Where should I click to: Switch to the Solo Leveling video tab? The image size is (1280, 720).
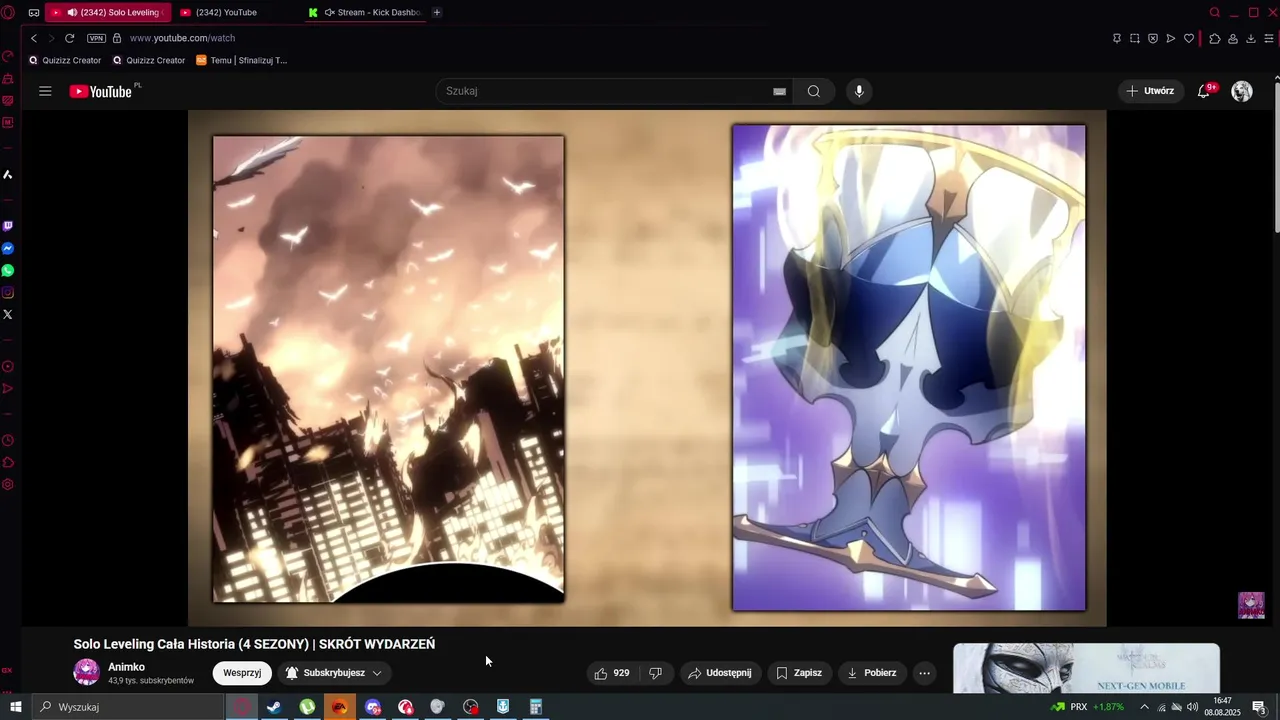(108, 12)
